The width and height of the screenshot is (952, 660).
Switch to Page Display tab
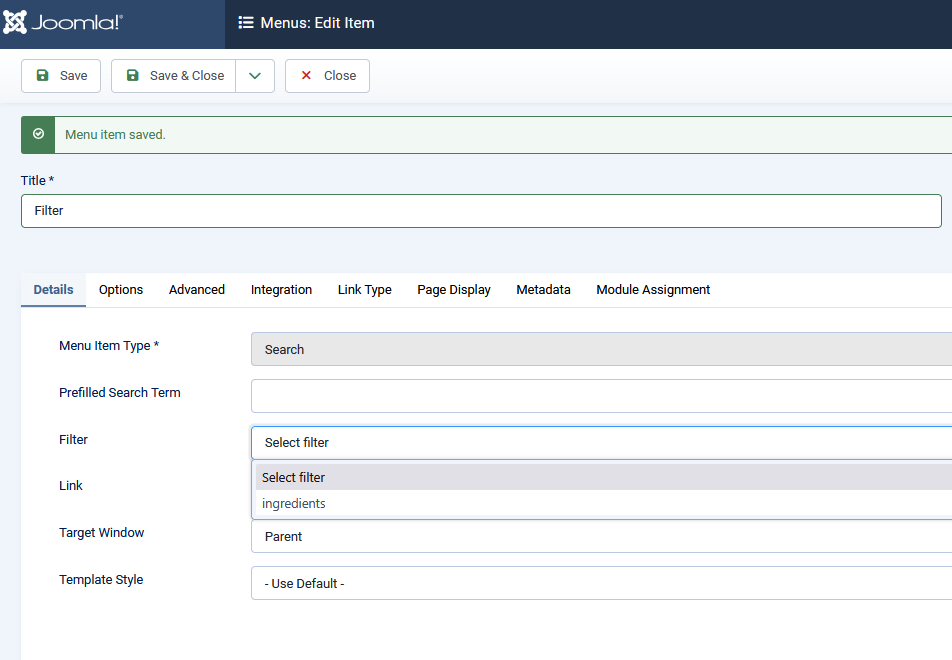(x=454, y=290)
